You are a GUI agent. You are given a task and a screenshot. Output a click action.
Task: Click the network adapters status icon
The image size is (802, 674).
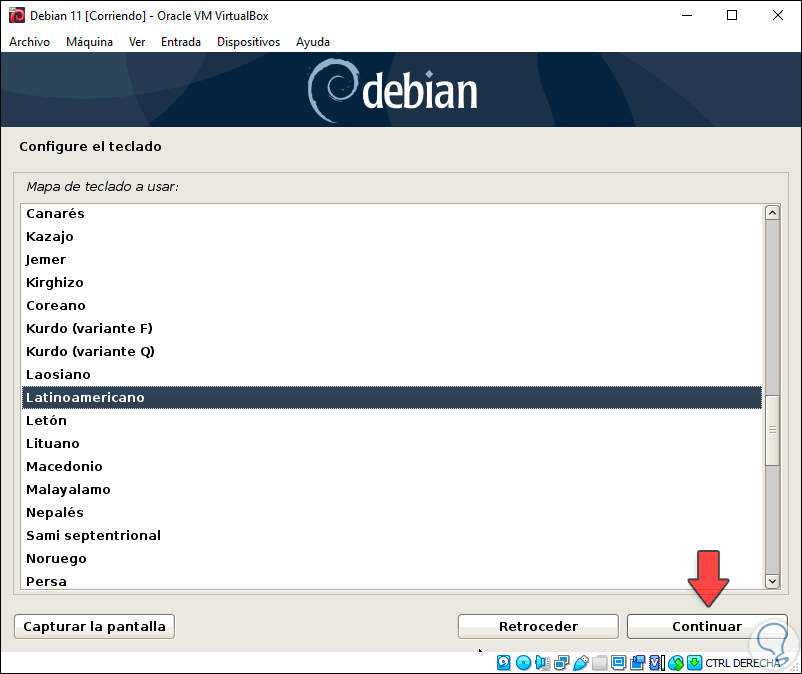562,663
